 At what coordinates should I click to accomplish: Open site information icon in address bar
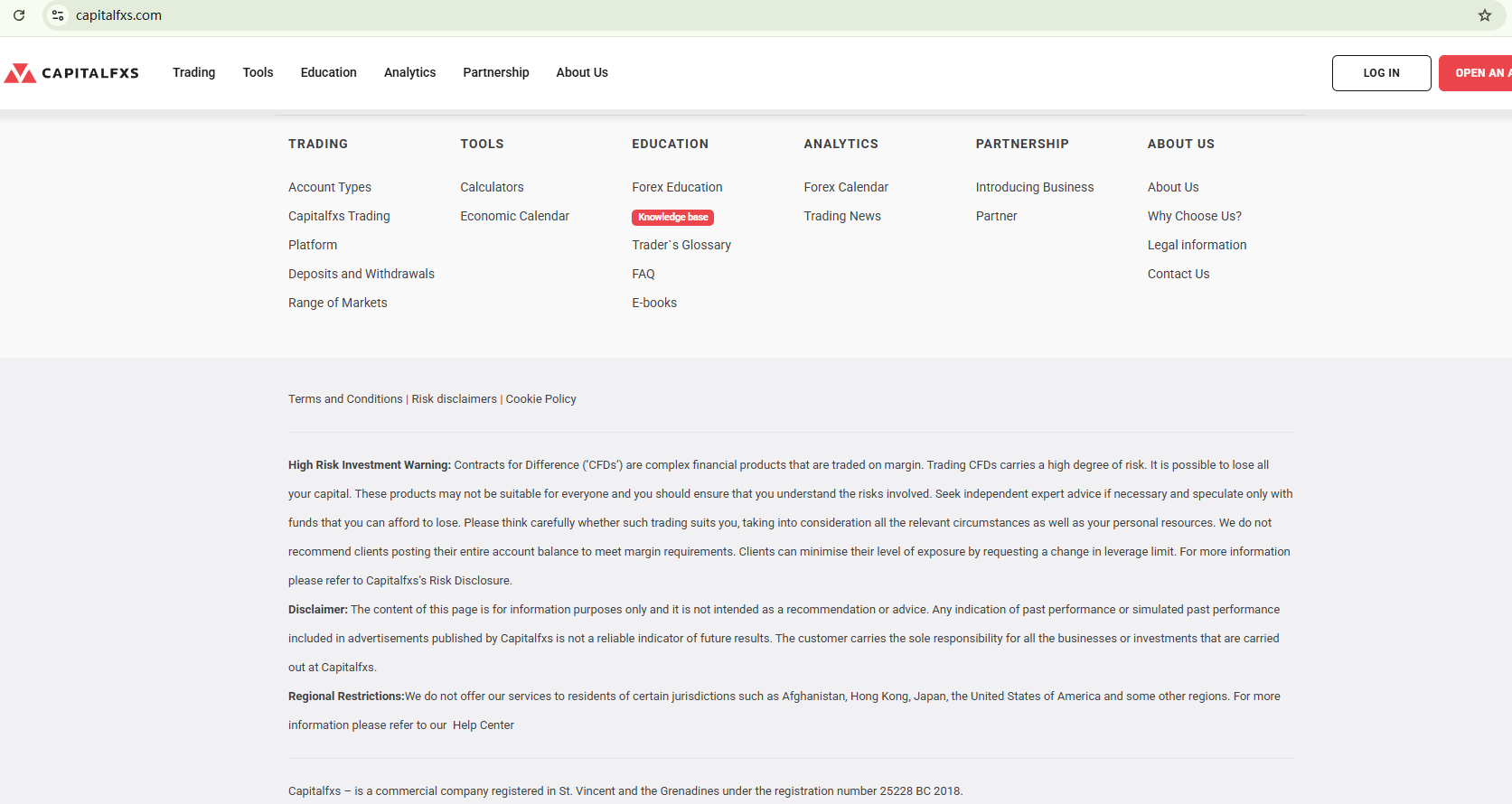pos(58,15)
